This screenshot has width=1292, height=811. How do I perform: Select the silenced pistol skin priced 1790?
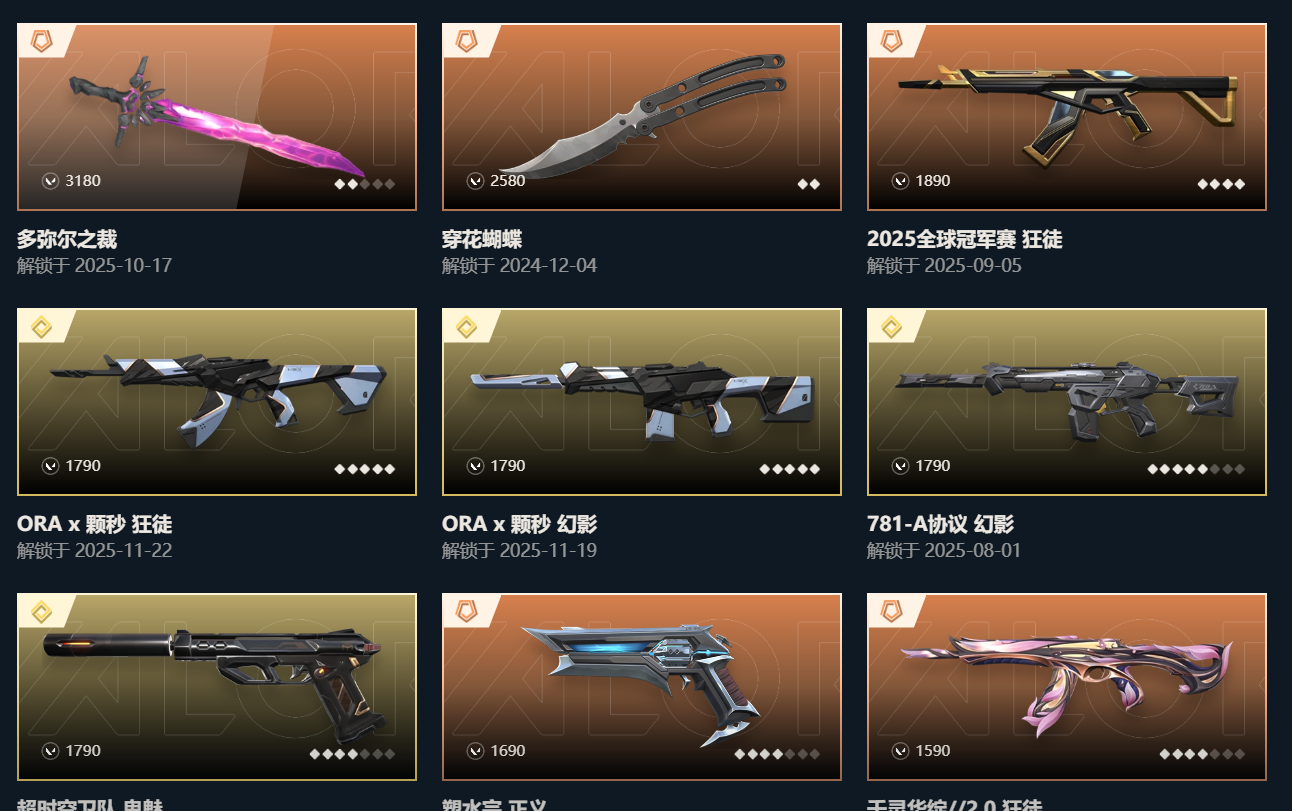coord(217,687)
